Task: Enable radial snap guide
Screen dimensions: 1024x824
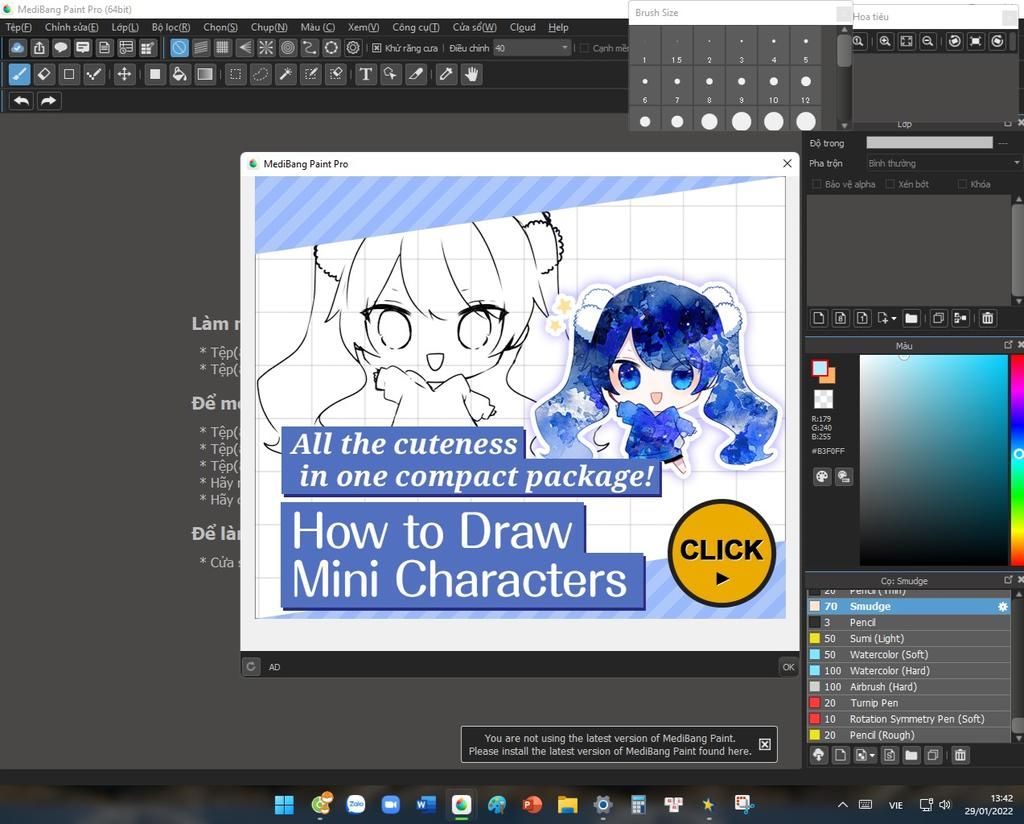Action: pos(266,48)
